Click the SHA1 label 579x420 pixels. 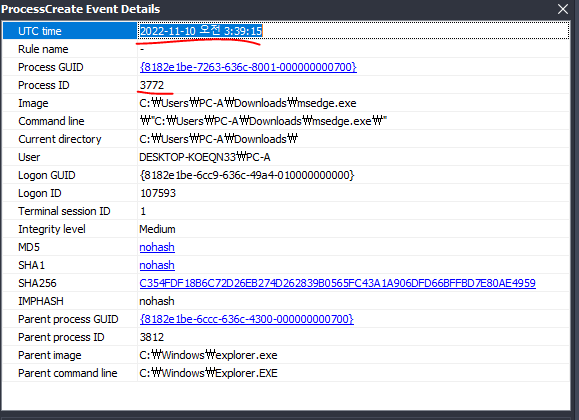[31, 265]
